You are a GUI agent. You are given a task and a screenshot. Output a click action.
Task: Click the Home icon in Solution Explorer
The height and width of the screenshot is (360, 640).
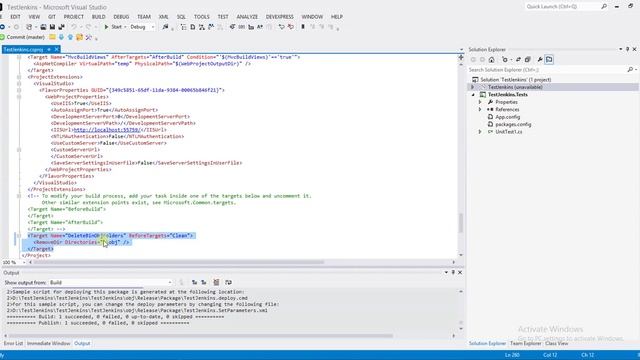[491, 60]
